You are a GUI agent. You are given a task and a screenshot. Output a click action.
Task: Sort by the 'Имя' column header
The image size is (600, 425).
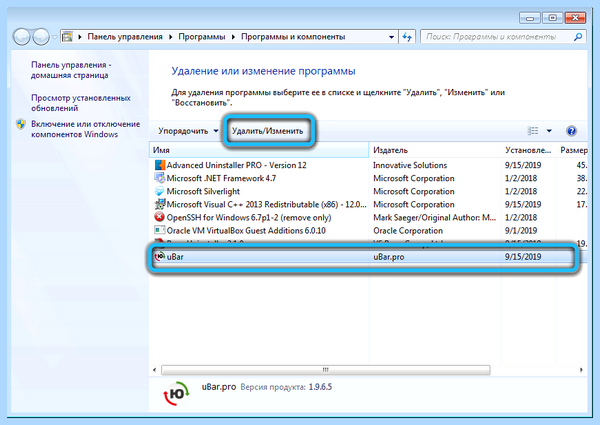[x=259, y=150]
